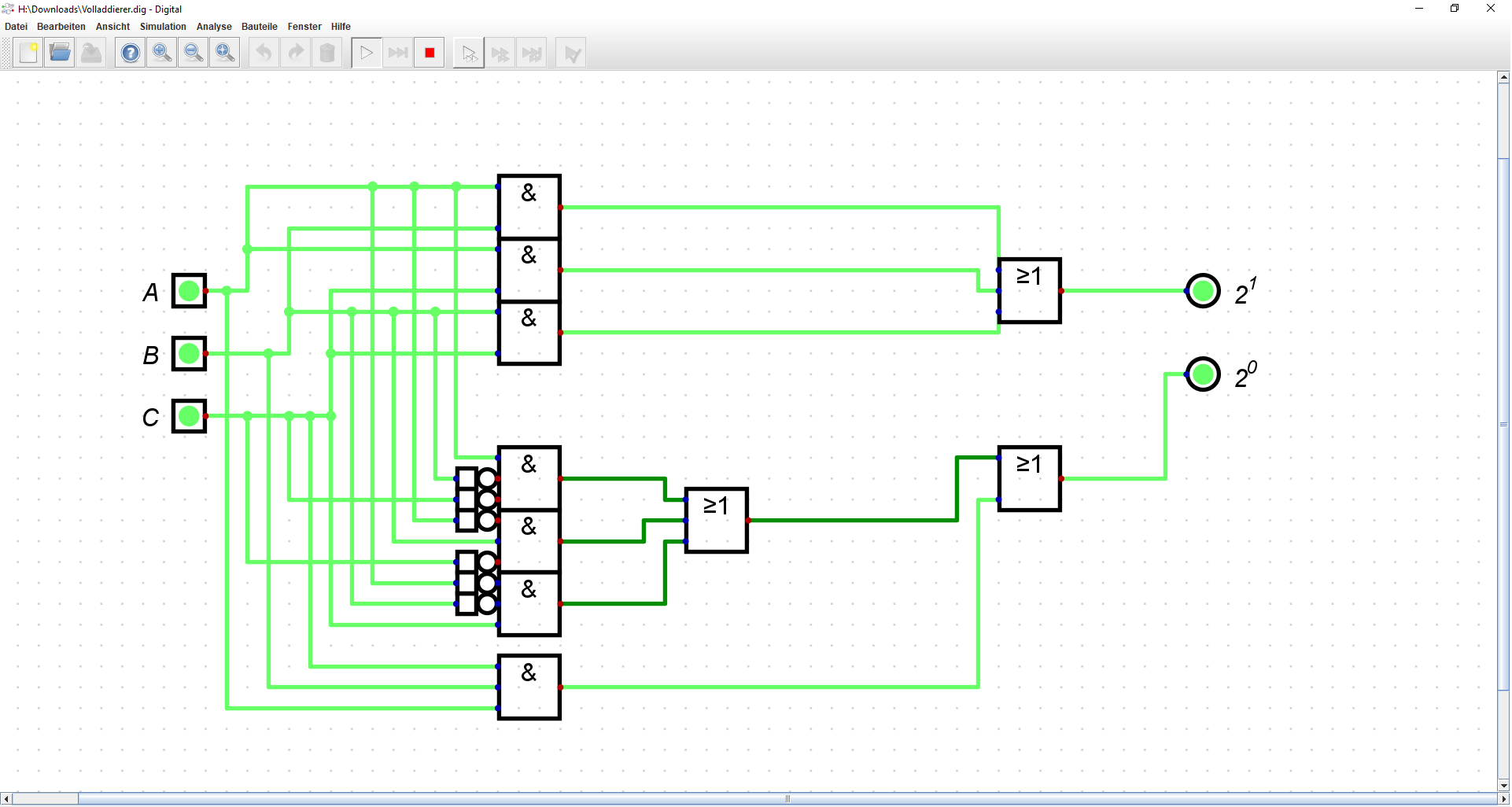
Task: Toggle input B switch
Action: coord(189,353)
